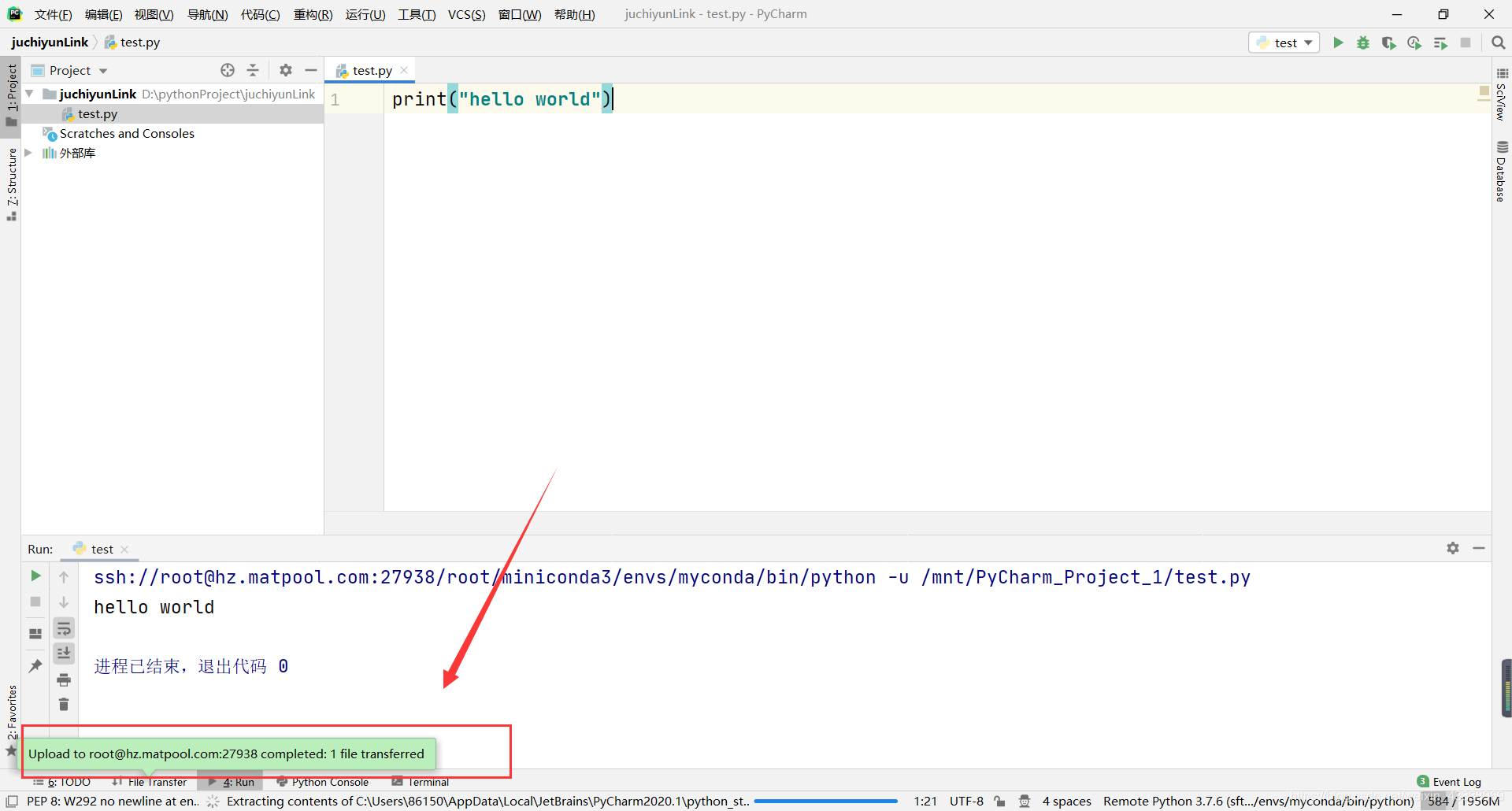Click the concurrency diagram run icon
Screen dimensions: 1512x811
pyautogui.click(x=1440, y=43)
